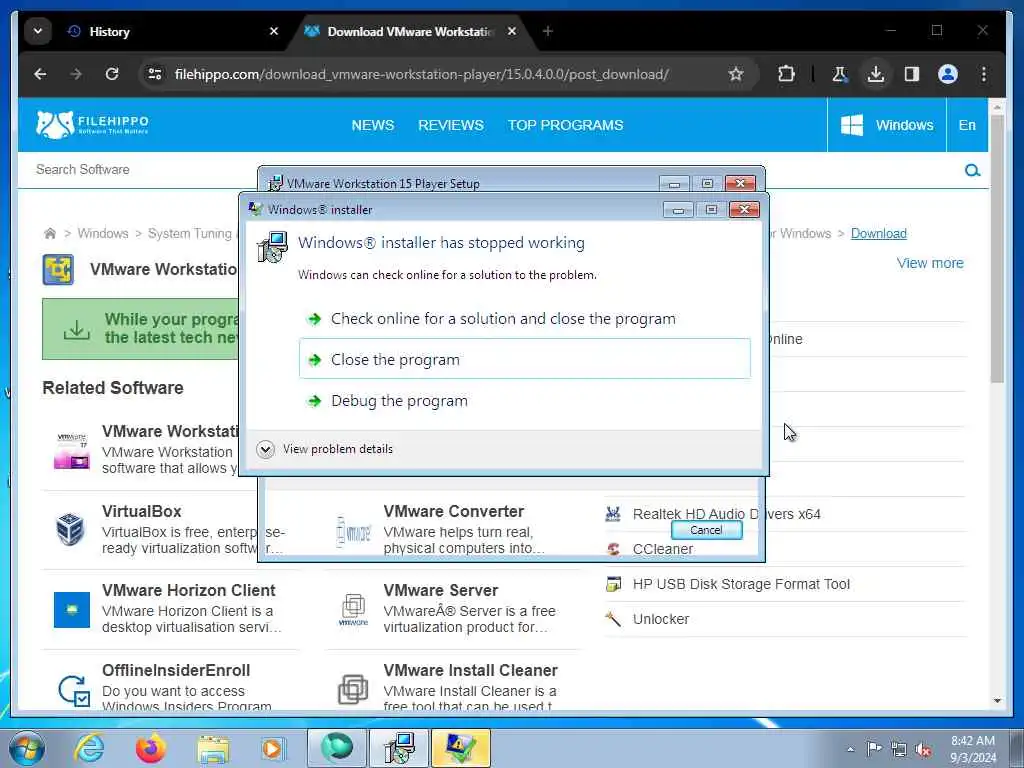This screenshot has width=1024, height=768.
Task: Open the VMware Install Cleaner link
Action: coord(470,670)
